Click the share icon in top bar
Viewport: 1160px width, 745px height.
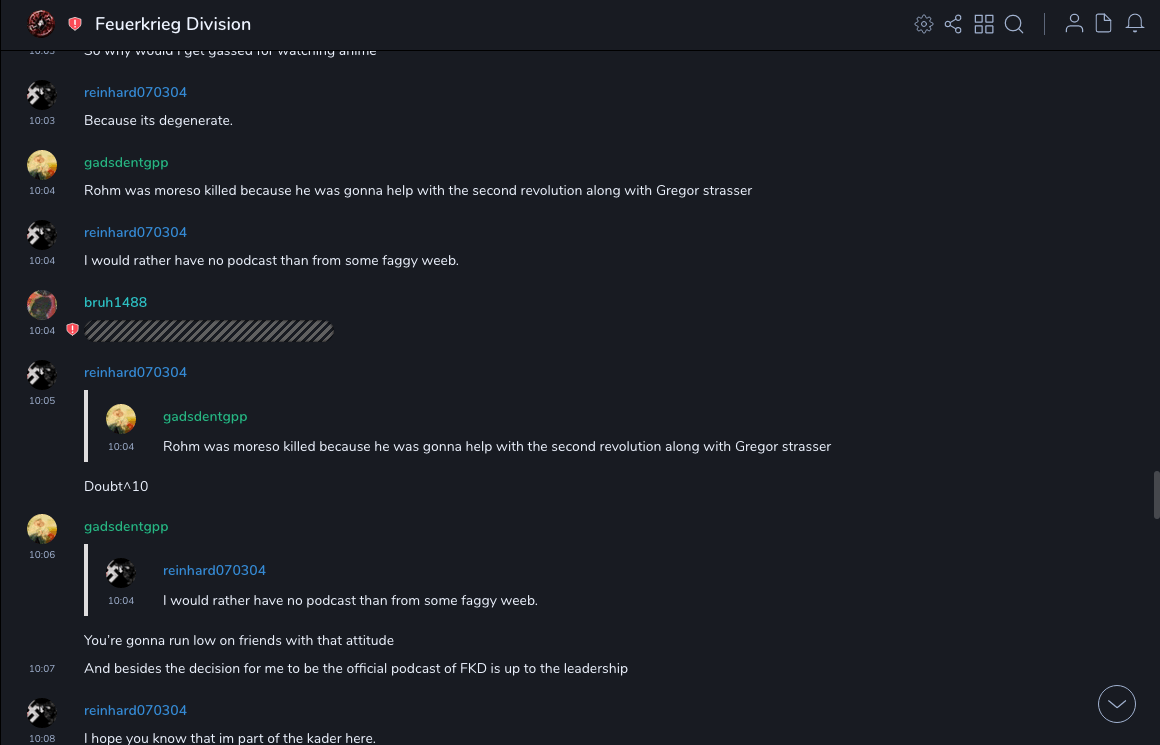953,24
